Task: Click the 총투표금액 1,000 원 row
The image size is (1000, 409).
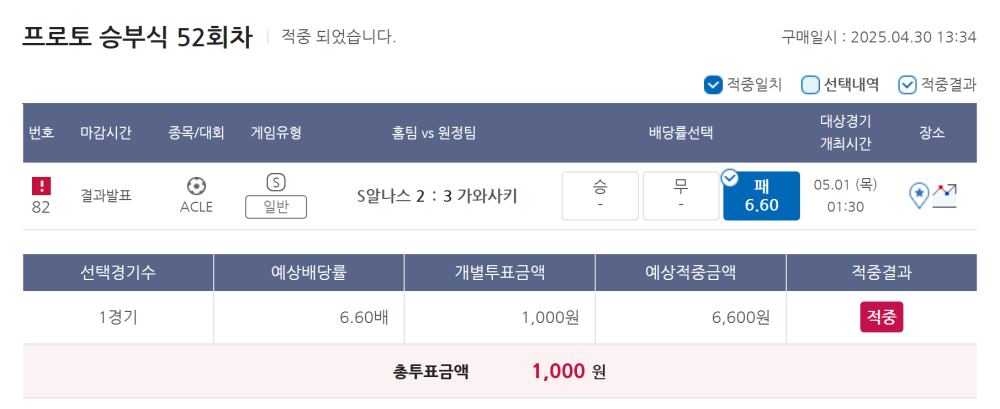Action: (x=500, y=371)
